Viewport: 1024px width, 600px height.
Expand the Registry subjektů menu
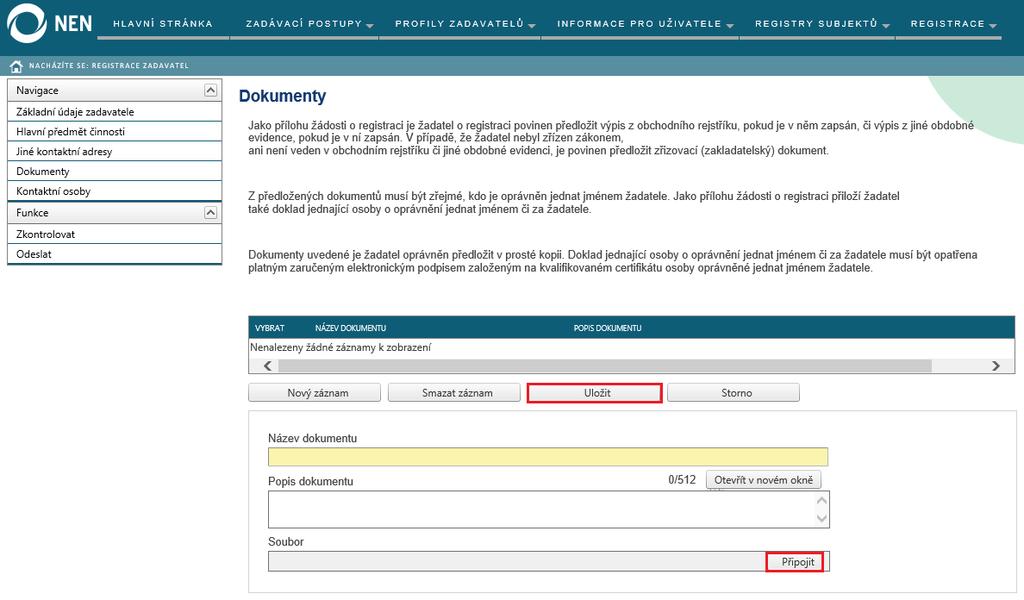822,24
